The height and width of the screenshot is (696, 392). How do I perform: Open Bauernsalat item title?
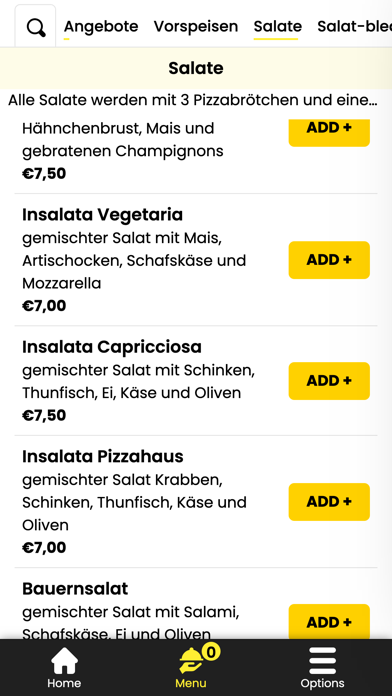pyautogui.click(x=75, y=589)
